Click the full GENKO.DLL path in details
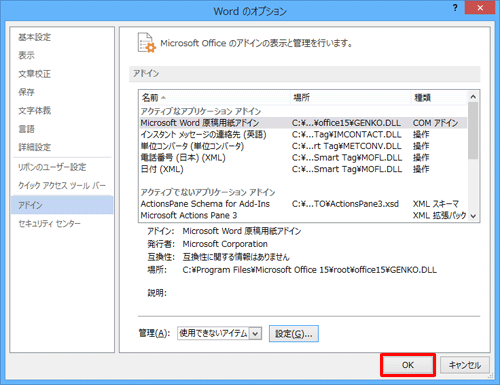Screen dimensions: 500x385 (x=310, y=270)
